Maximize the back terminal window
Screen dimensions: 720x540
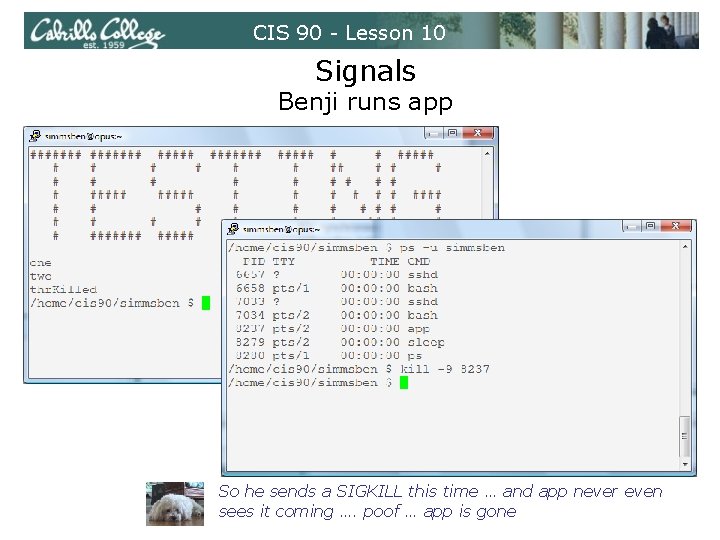click(x=452, y=133)
